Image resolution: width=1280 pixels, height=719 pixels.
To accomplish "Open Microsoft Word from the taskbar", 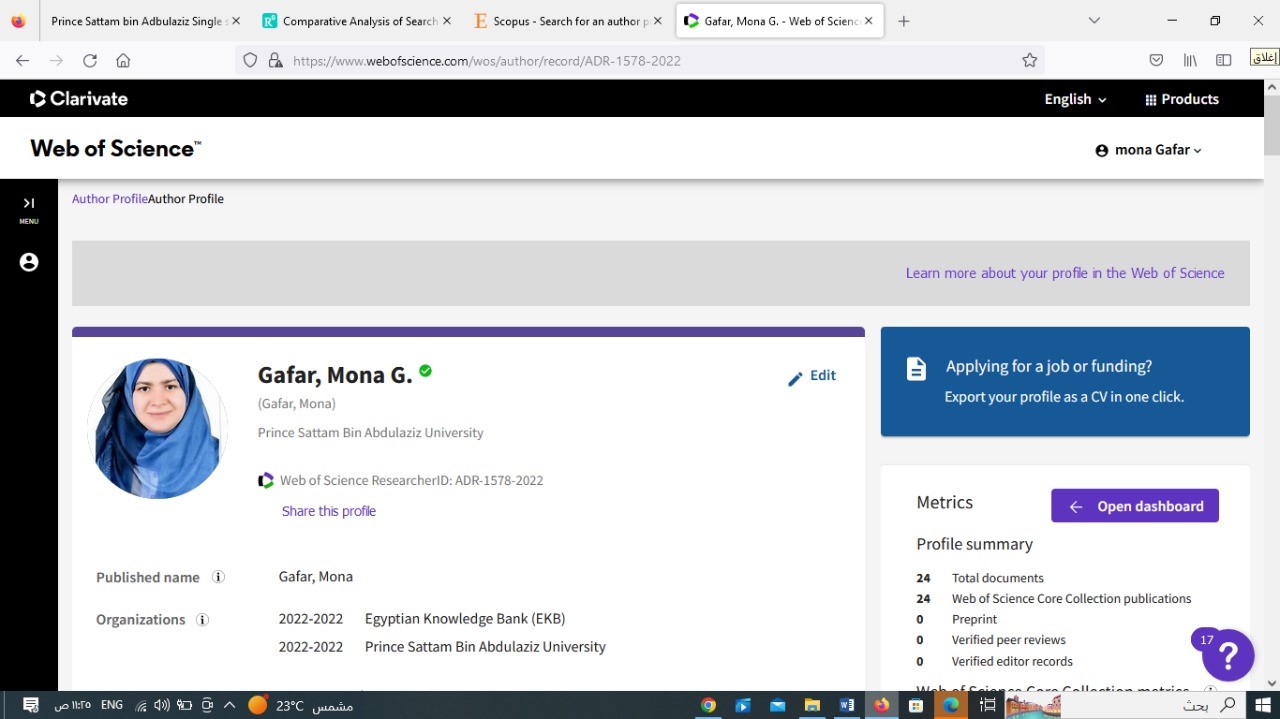I will point(846,705).
